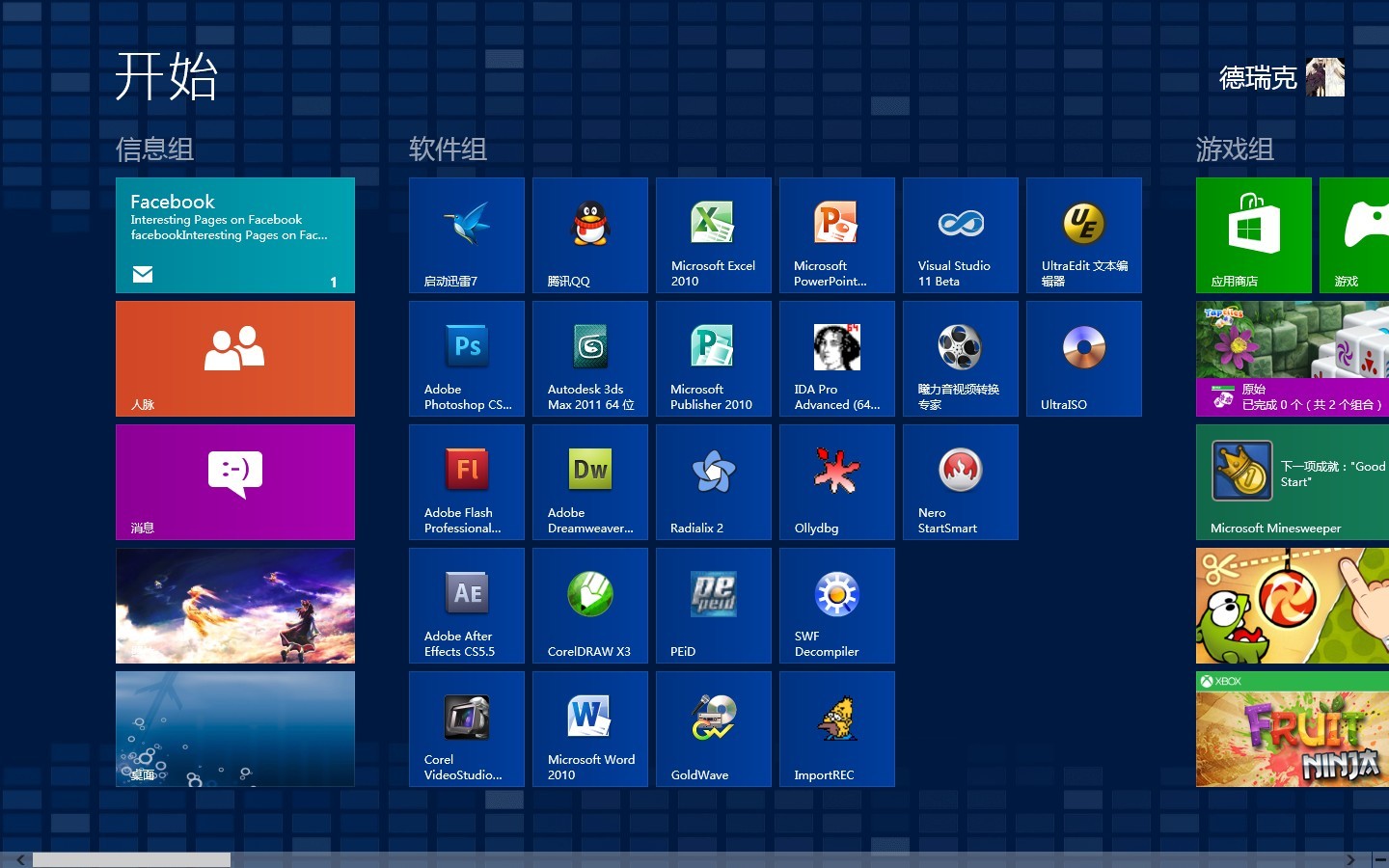The height and width of the screenshot is (868, 1389).
Task: Click the user avatar picture
Action: click(1325, 77)
